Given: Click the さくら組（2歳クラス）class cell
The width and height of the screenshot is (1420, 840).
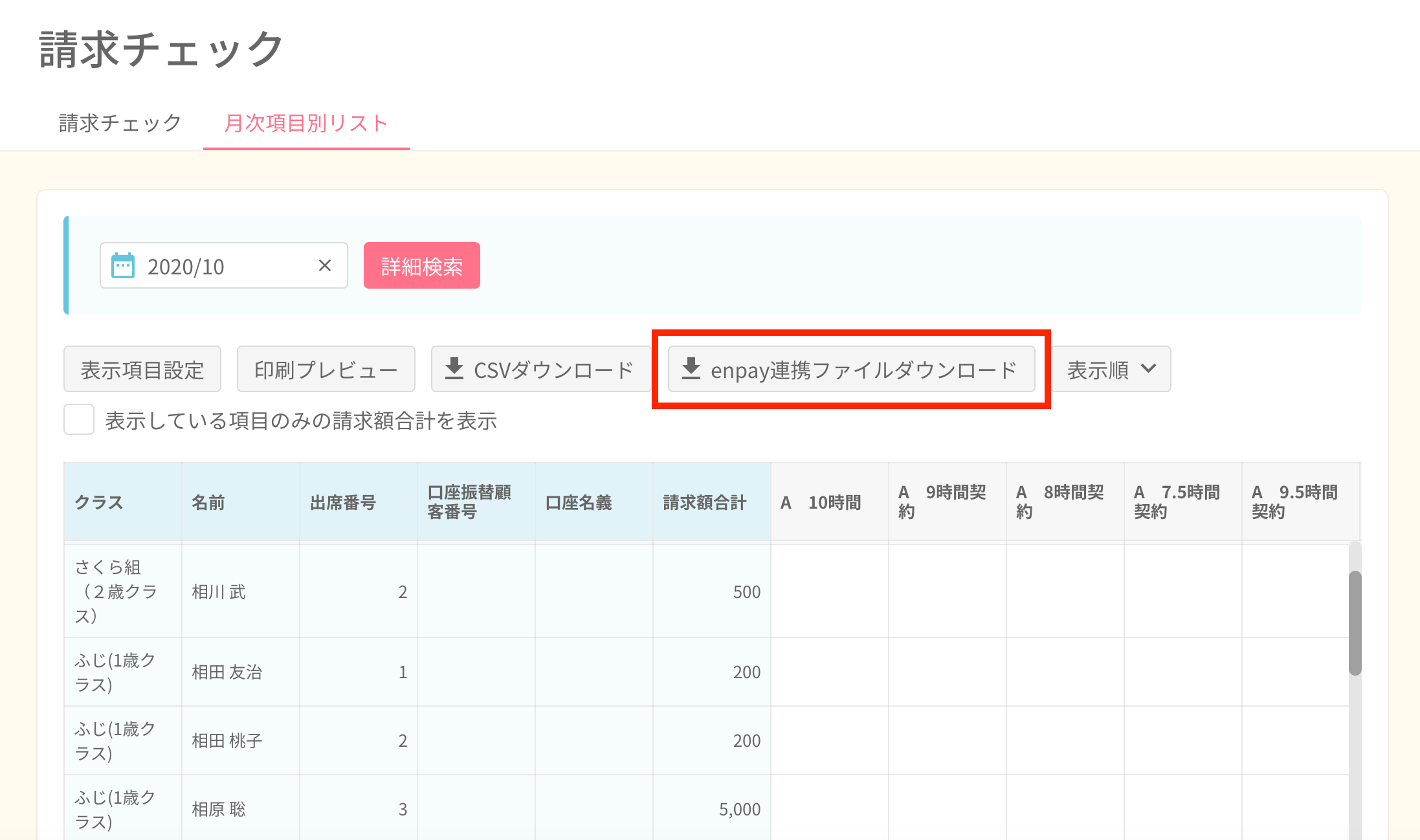Looking at the screenshot, I should click(123, 591).
